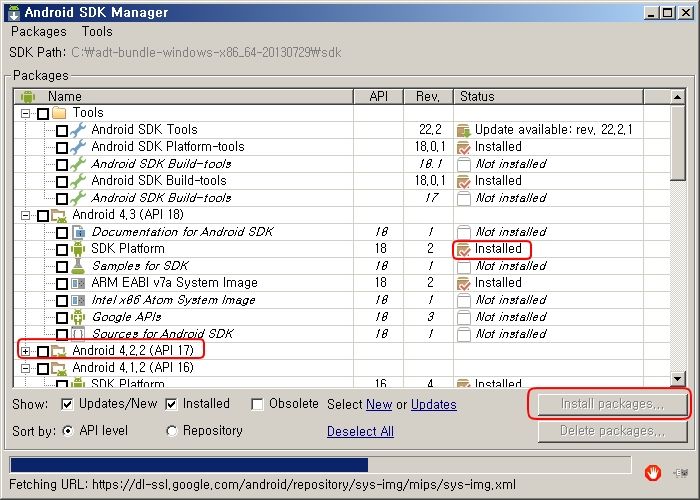Screen dimensions: 700x500
Task: Click the New selection link
Action: (379, 404)
